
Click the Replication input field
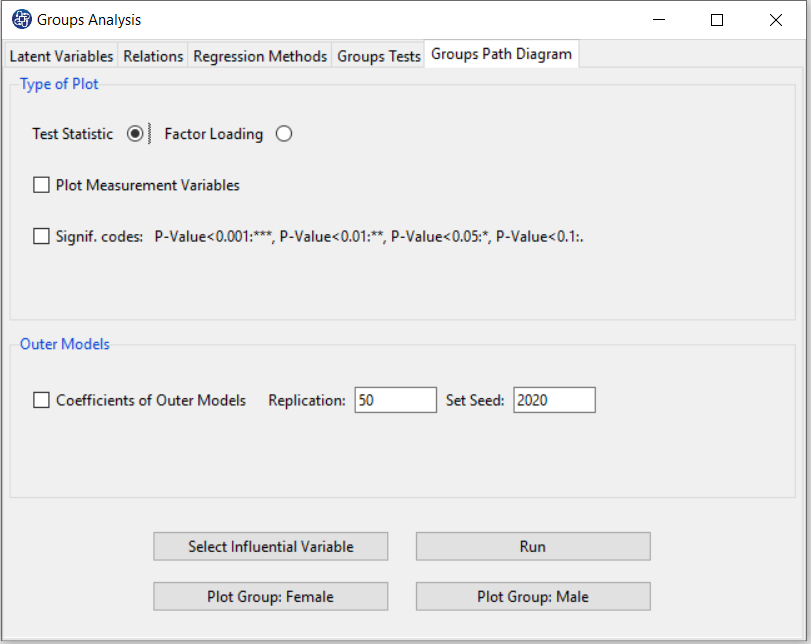pos(396,400)
